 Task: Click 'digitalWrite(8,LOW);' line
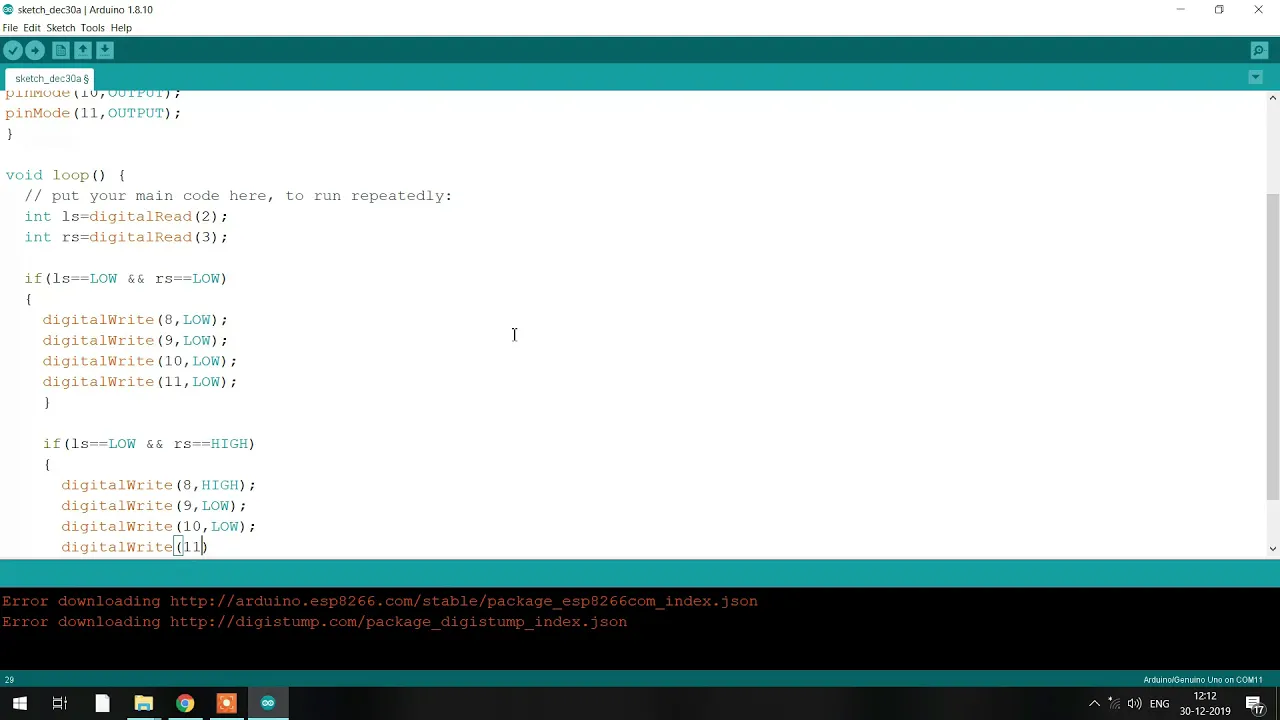(135, 320)
